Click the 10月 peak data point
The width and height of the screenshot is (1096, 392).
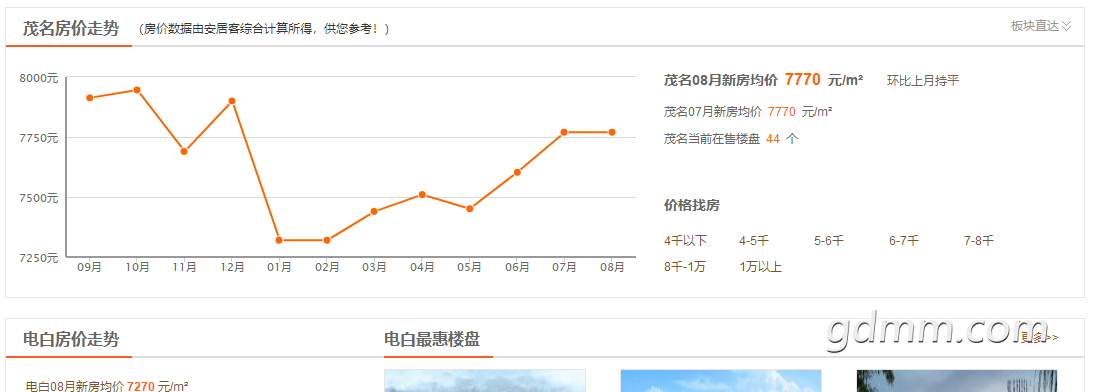[137, 89]
